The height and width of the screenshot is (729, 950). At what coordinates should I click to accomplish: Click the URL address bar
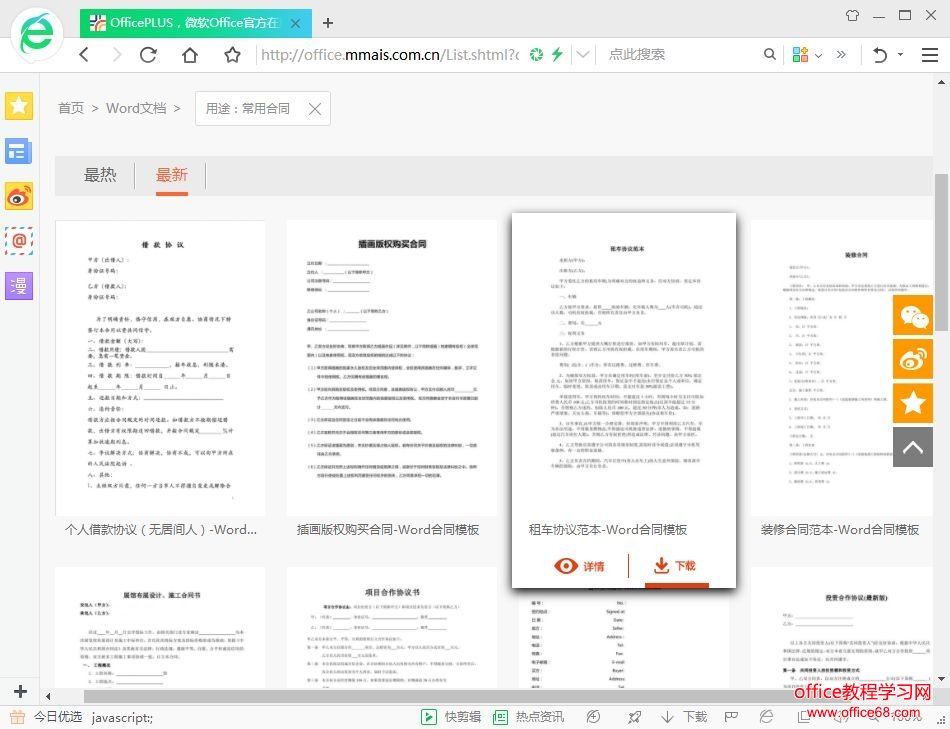coord(390,55)
